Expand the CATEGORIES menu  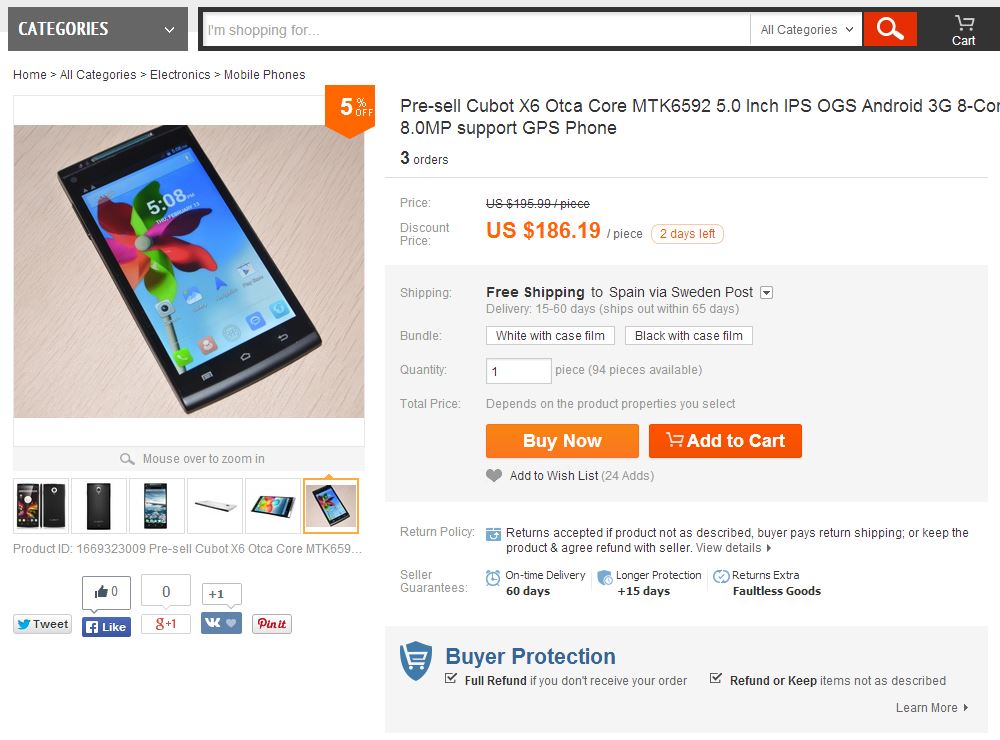[x=97, y=29]
